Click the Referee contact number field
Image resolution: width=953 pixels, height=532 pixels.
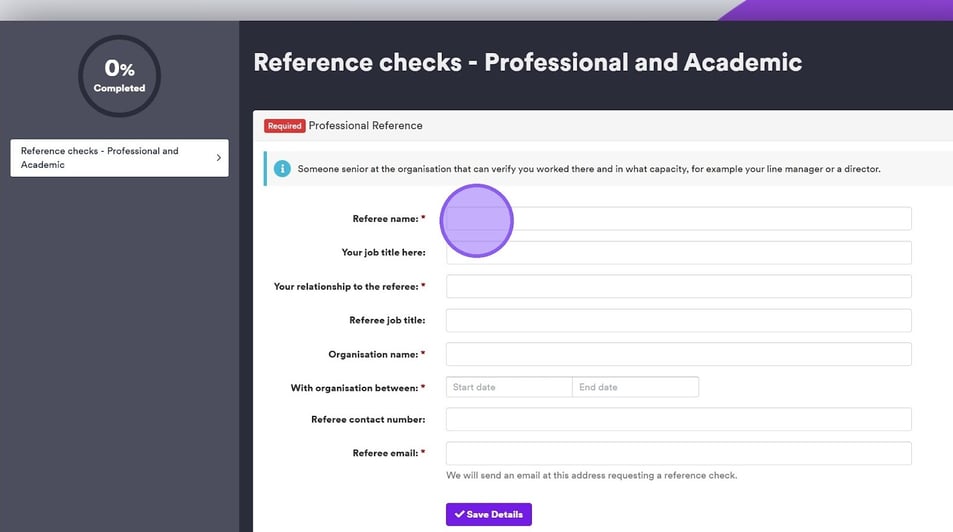click(x=678, y=420)
